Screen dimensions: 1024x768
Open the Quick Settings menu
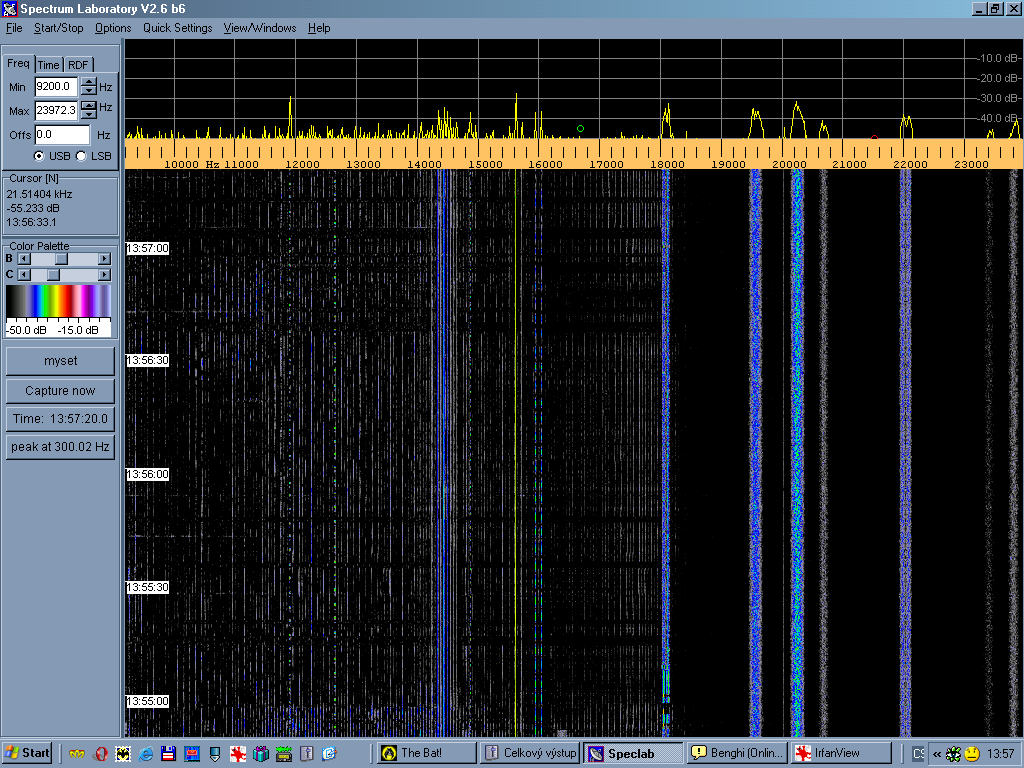pyautogui.click(x=178, y=28)
